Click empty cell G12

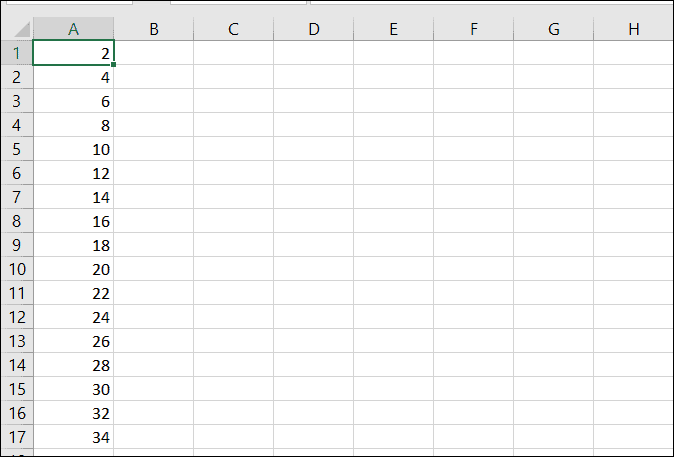tap(554, 317)
